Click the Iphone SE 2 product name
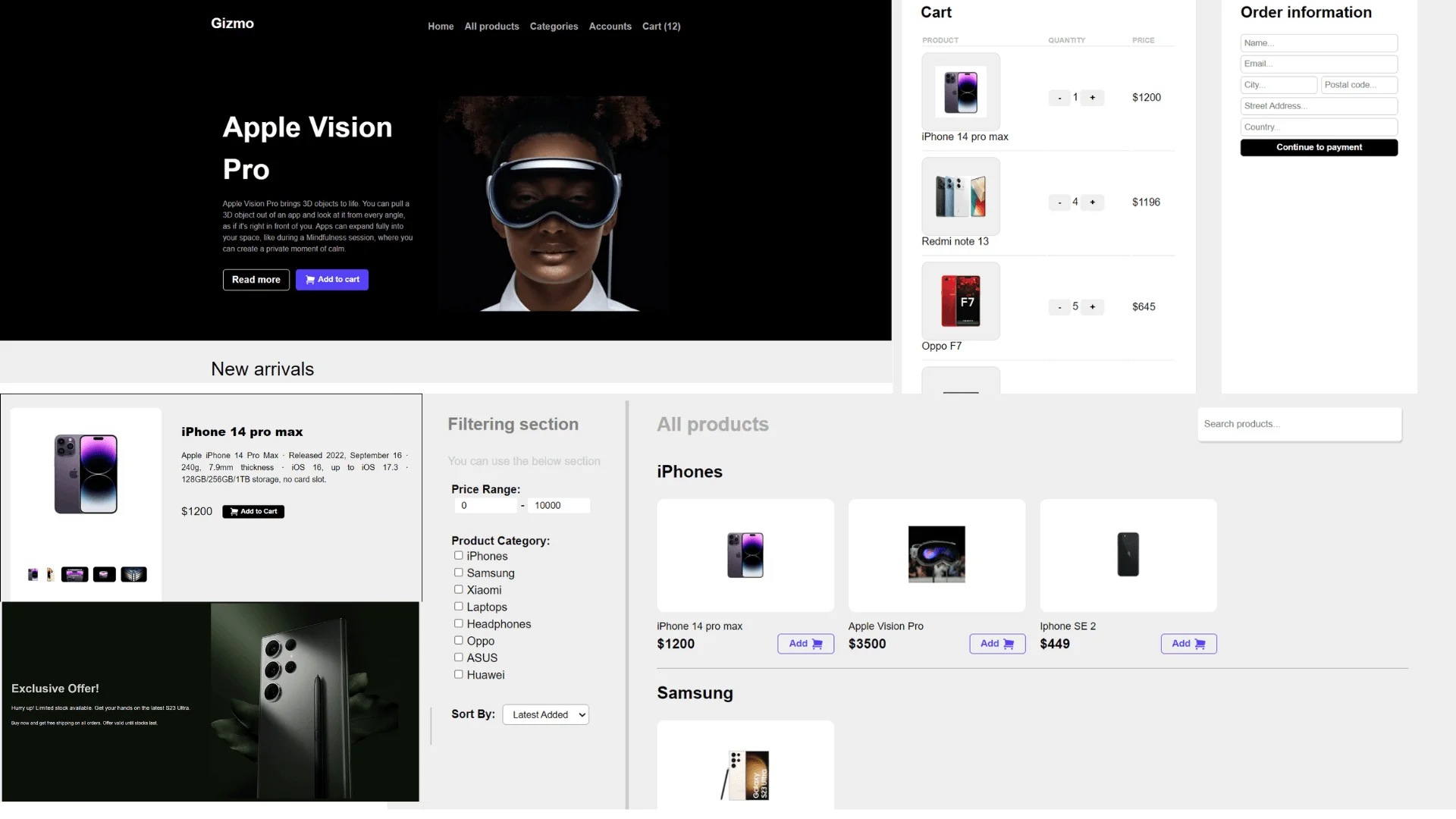The height and width of the screenshot is (819, 1456). (1068, 626)
